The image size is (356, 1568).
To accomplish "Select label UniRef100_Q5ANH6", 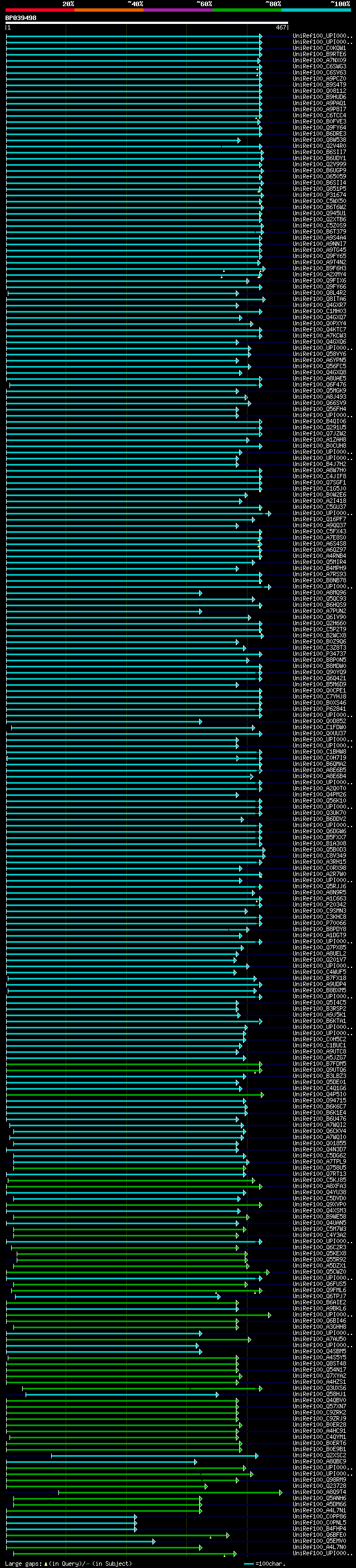I will (x=319, y=1498).
